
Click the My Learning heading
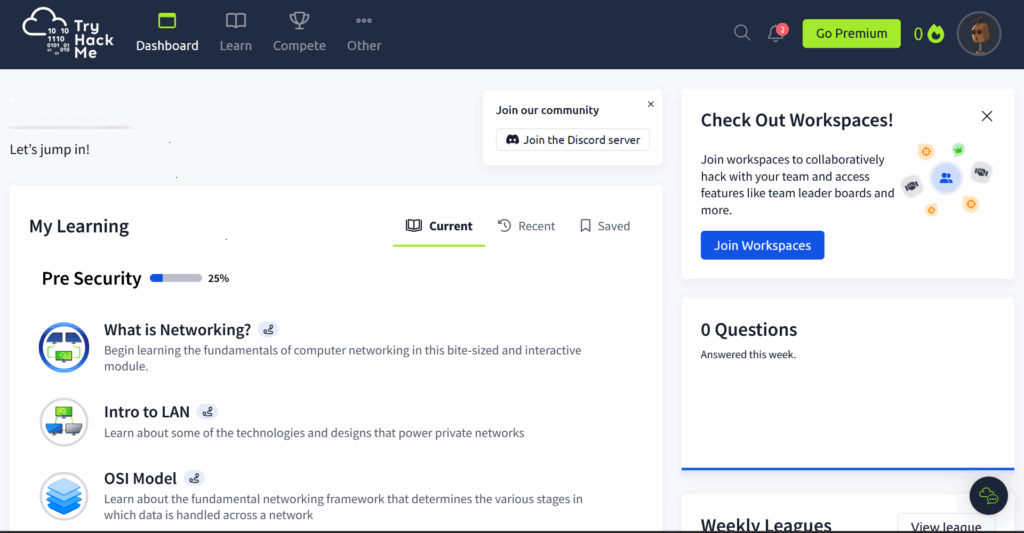(79, 226)
